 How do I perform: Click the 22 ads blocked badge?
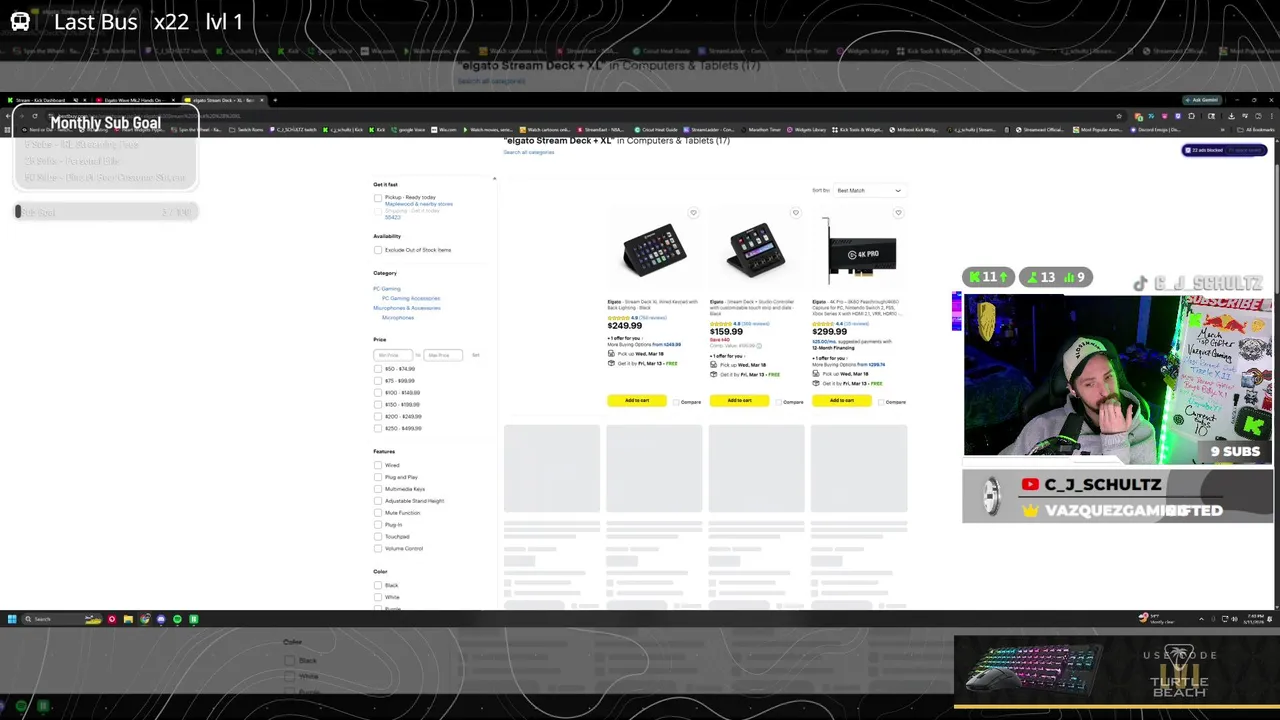pyautogui.click(x=1225, y=150)
